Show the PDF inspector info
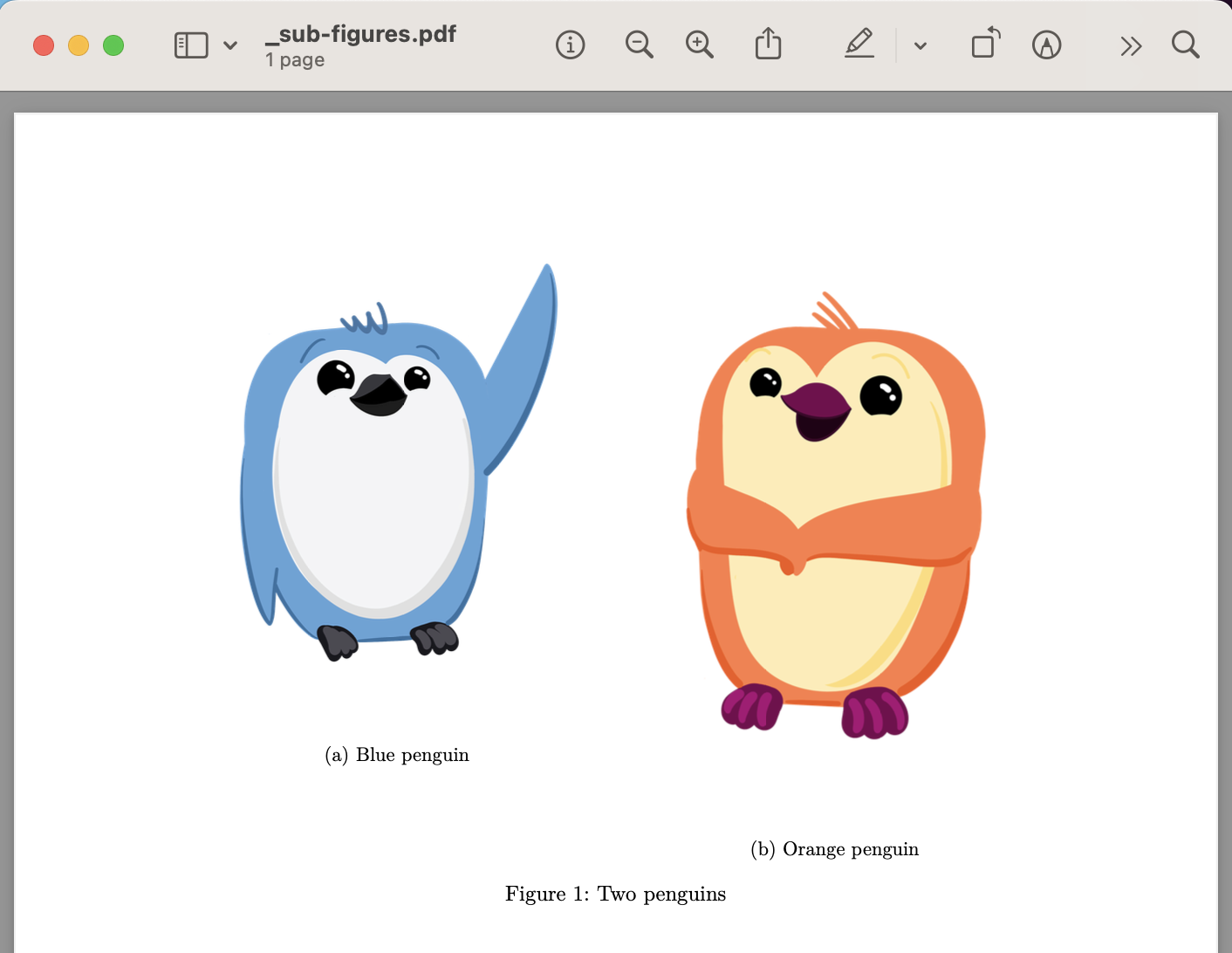1232x953 pixels. click(570, 45)
